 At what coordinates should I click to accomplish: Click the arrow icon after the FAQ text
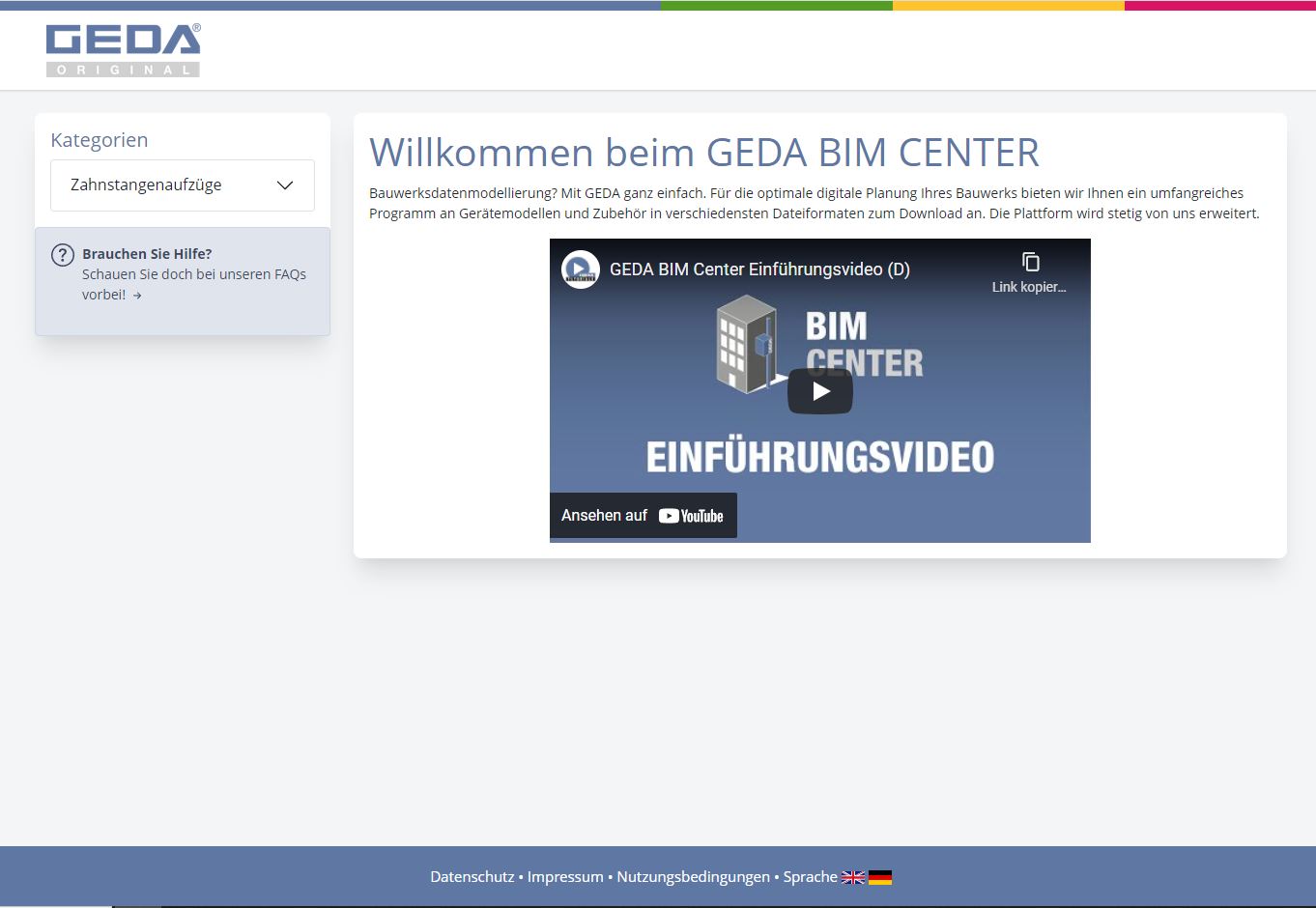(x=135, y=296)
